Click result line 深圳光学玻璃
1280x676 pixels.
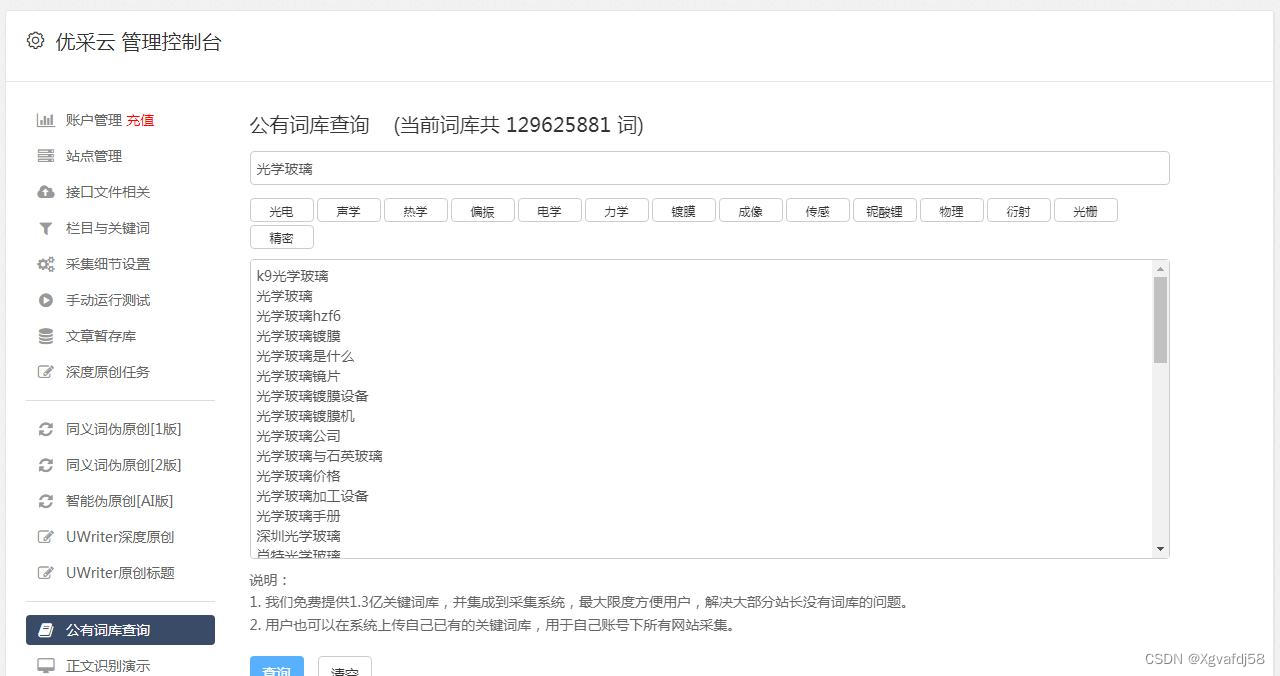click(298, 536)
